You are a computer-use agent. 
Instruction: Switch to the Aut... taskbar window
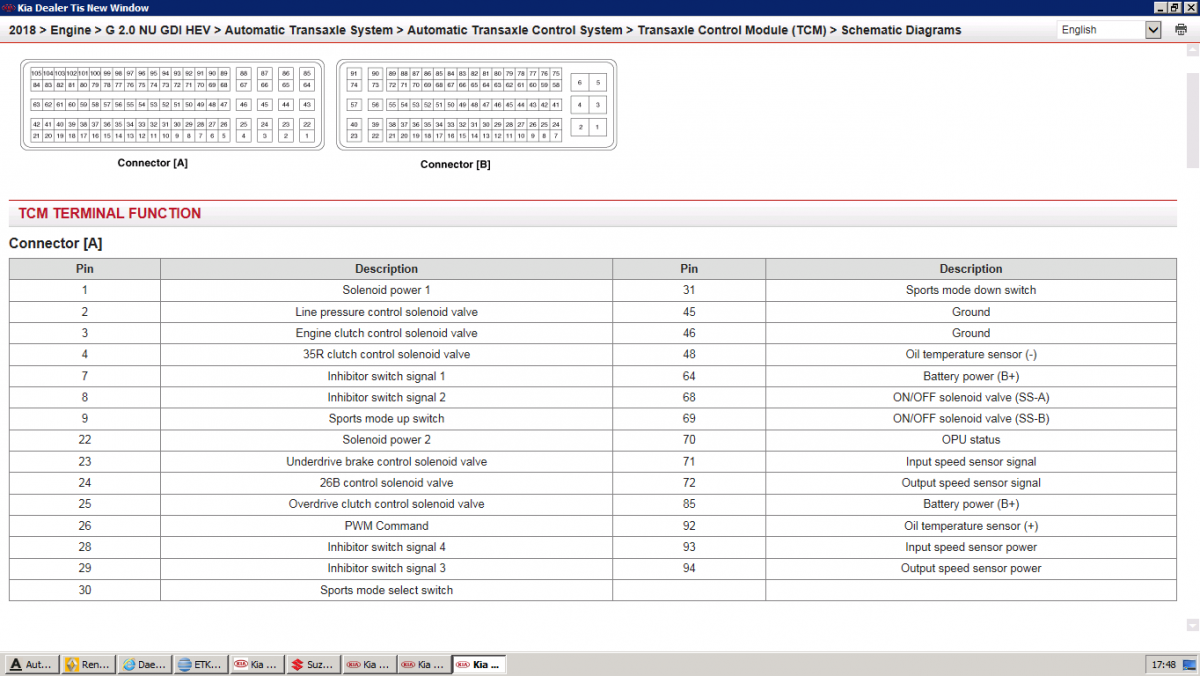coord(31,664)
